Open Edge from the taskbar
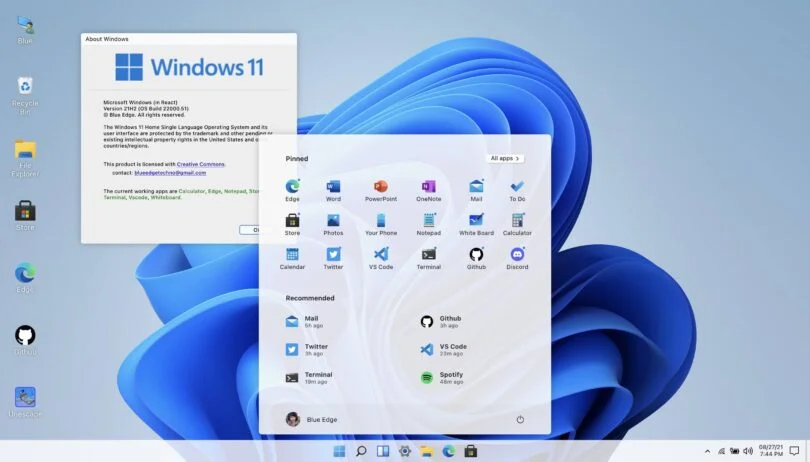This screenshot has width=810, height=462. (448, 451)
